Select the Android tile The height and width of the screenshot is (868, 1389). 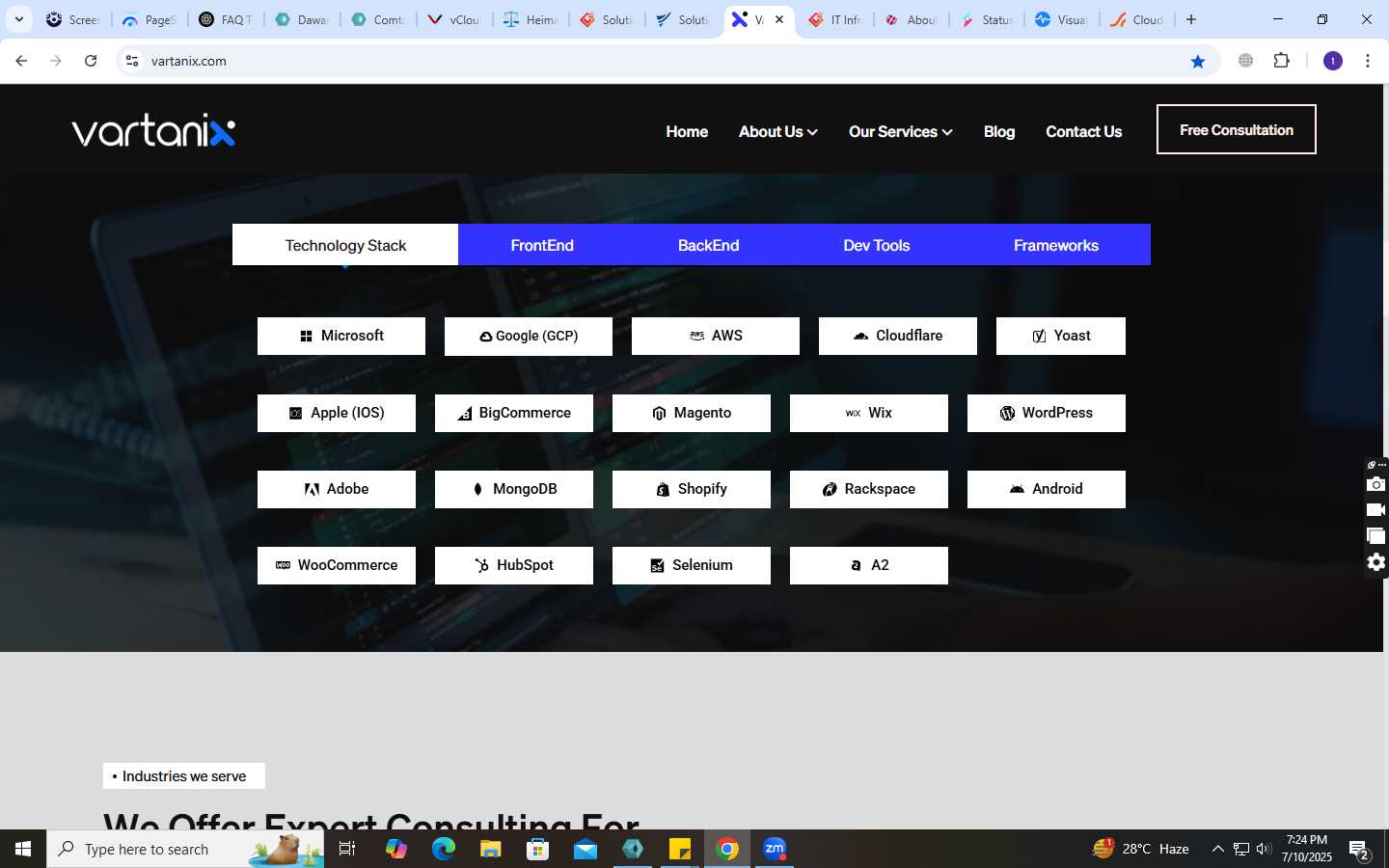coord(1047,489)
